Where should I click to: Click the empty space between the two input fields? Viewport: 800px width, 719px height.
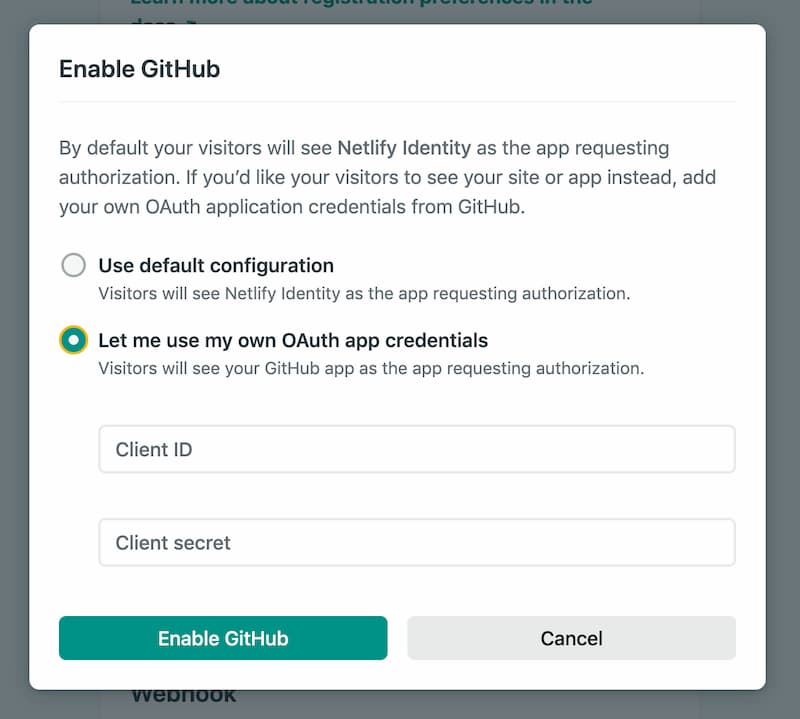(x=416, y=496)
